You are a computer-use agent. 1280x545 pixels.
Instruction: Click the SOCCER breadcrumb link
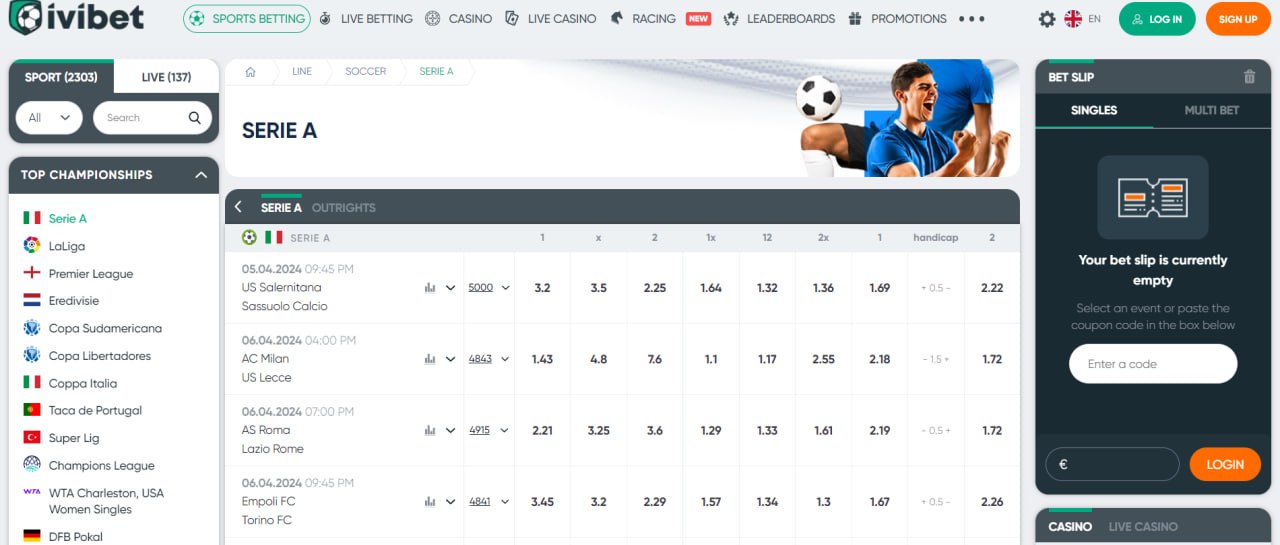[x=365, y=72]
